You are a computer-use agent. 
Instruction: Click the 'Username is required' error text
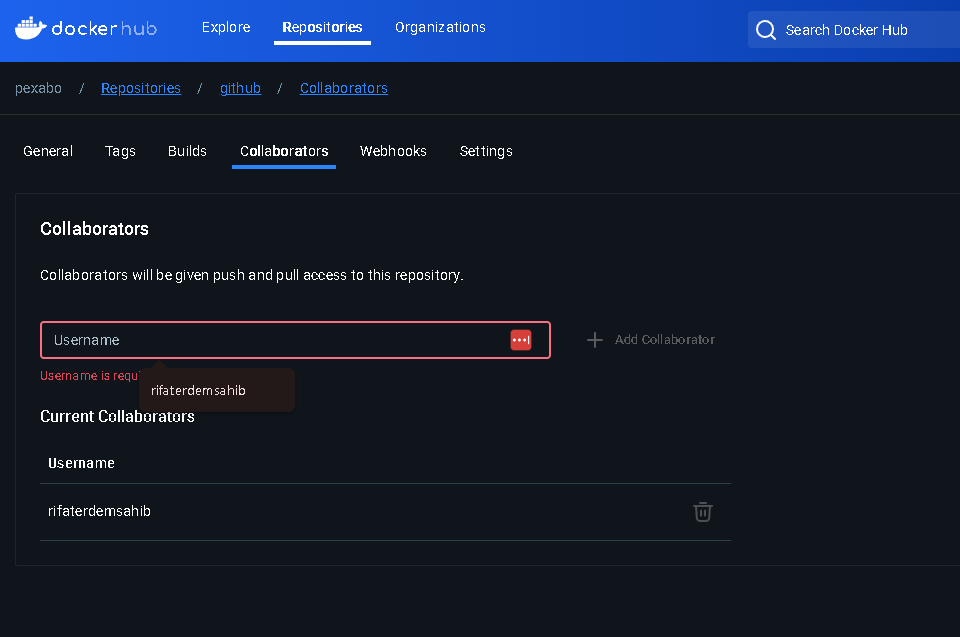tap(89, 375)
